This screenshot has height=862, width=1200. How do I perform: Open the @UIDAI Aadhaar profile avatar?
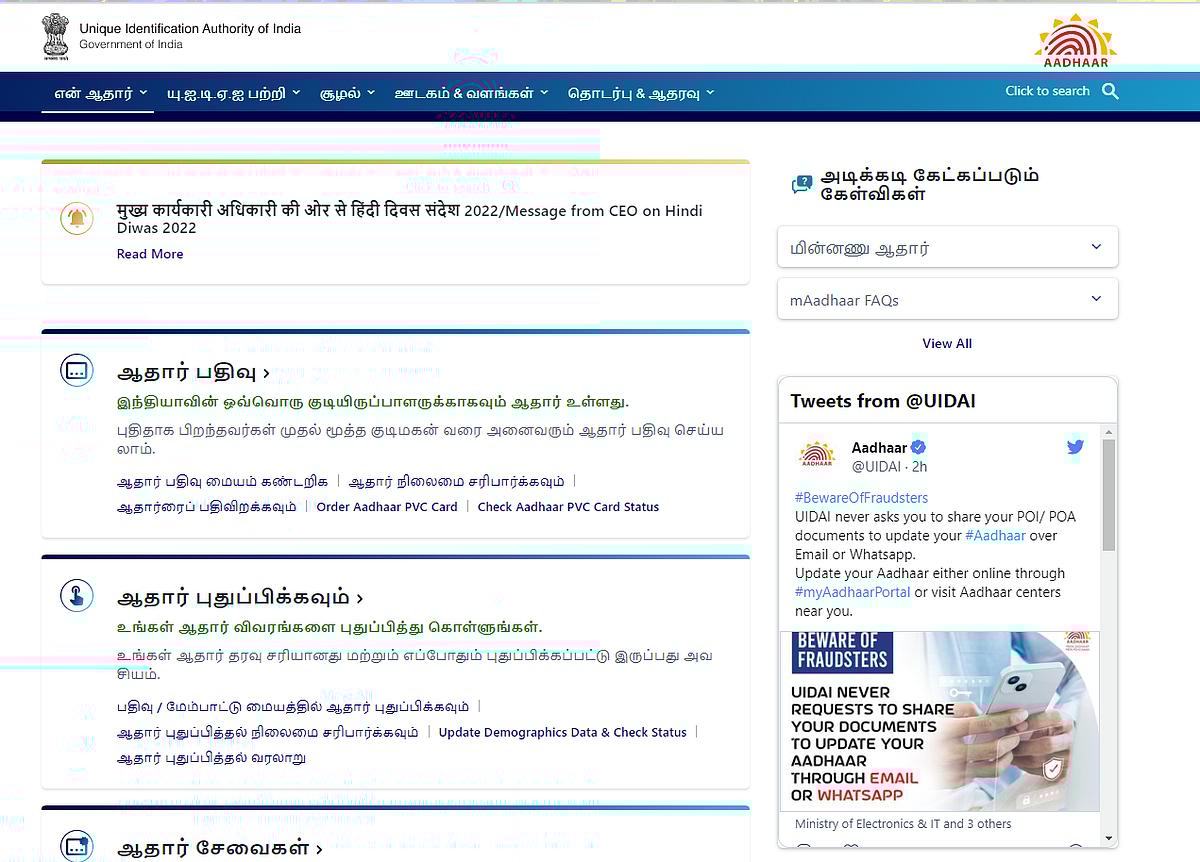tap(816, 455)
